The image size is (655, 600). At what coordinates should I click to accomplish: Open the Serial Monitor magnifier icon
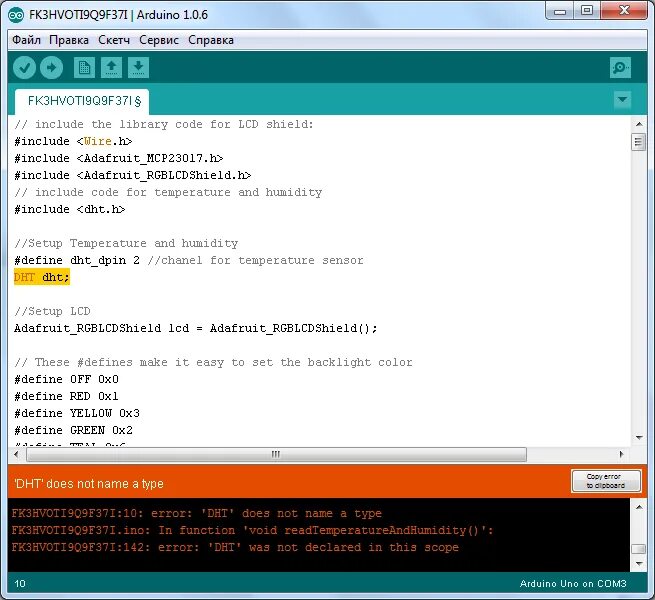(620, 67)
